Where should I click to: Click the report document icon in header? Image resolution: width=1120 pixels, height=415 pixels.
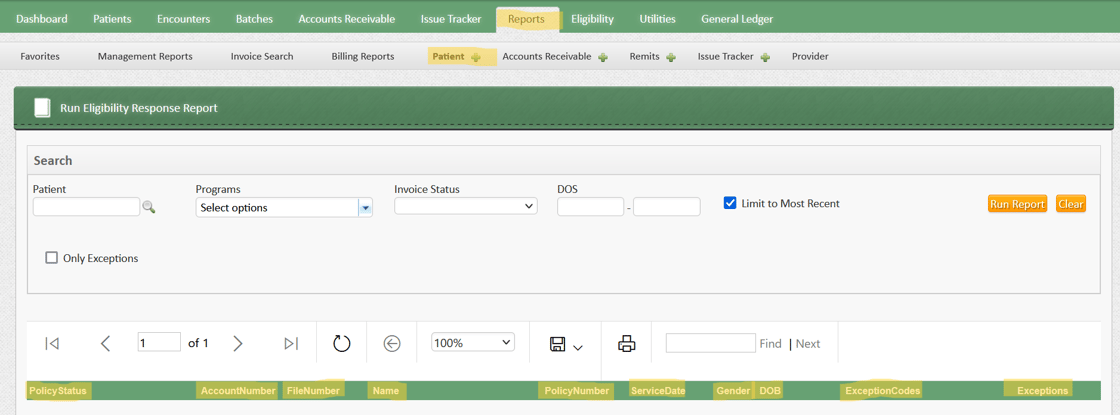click(x=43, y=108)
